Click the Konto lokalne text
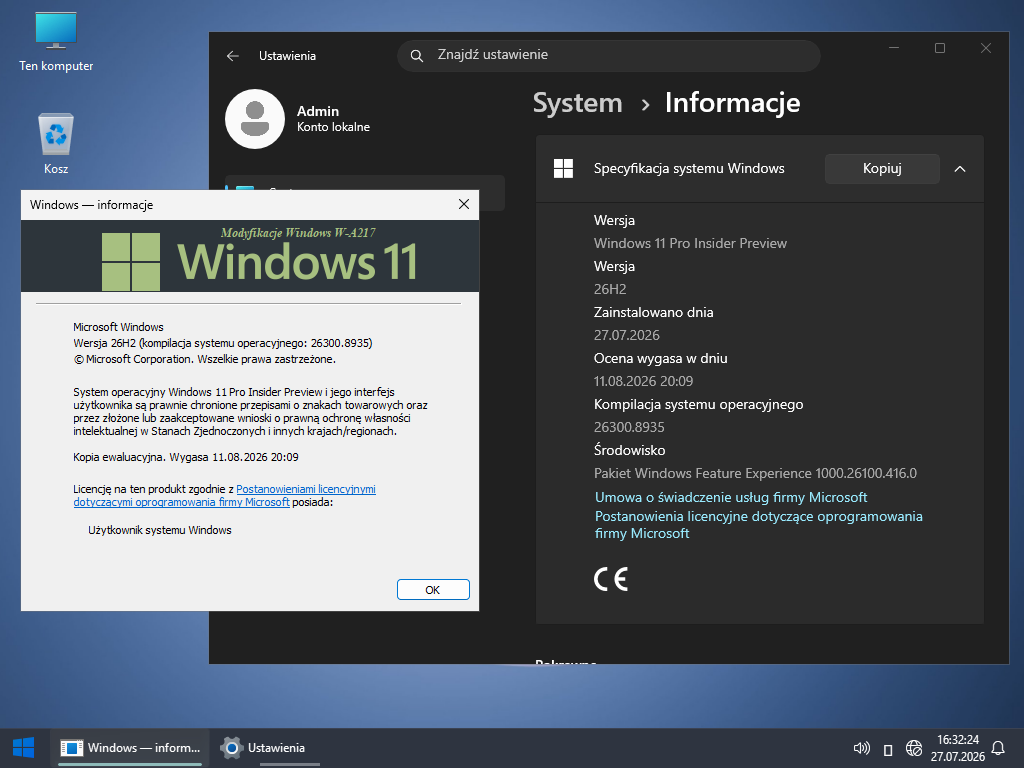Viewport: 1024px width, 768px height. (x=333, y=127)
